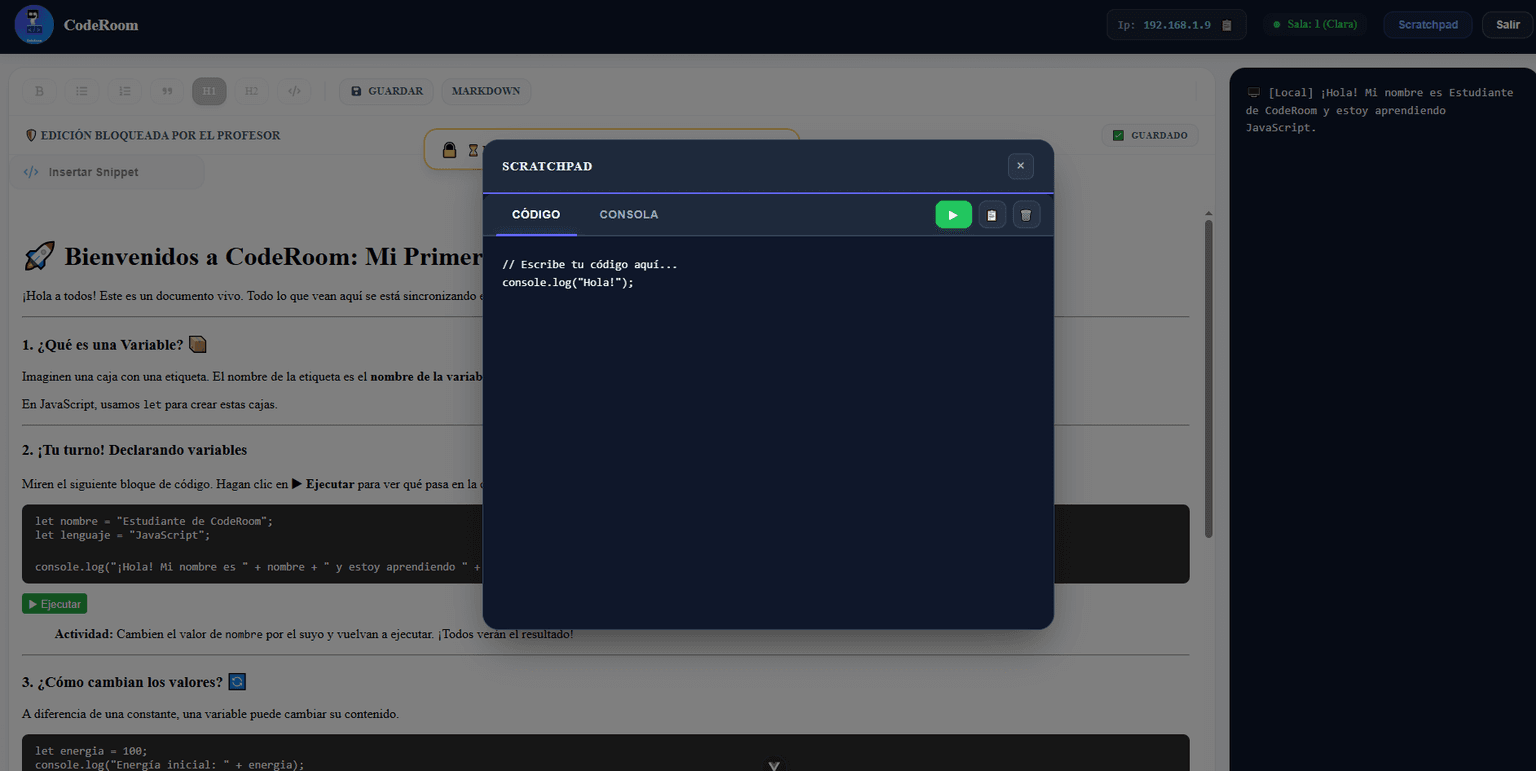Open the Insertar Snippet dropdown
This screenshot has width=1536, height=771.
click(x=107, y=171)
